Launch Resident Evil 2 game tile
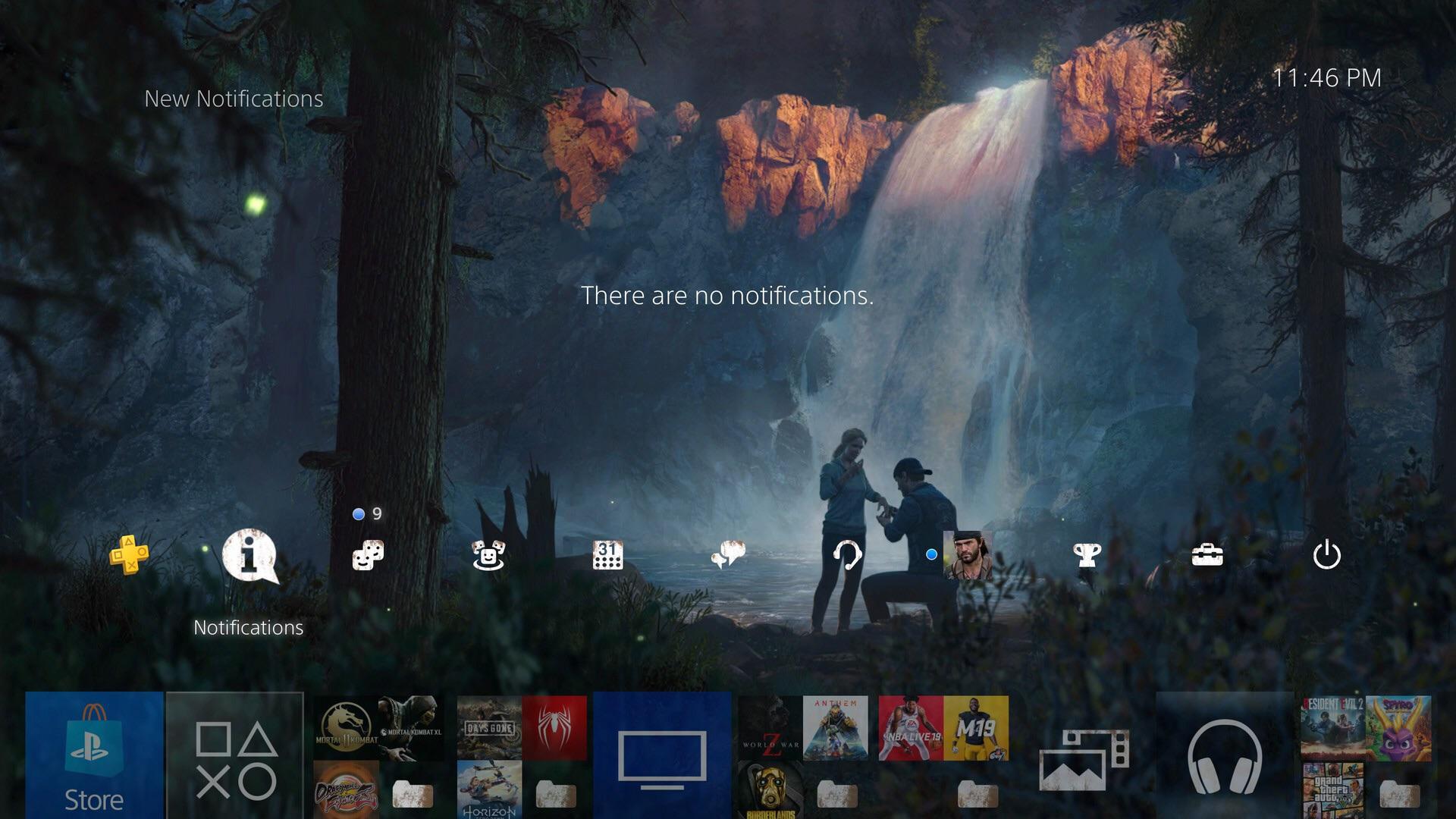1456x819 pixels. click(1333, 728)
